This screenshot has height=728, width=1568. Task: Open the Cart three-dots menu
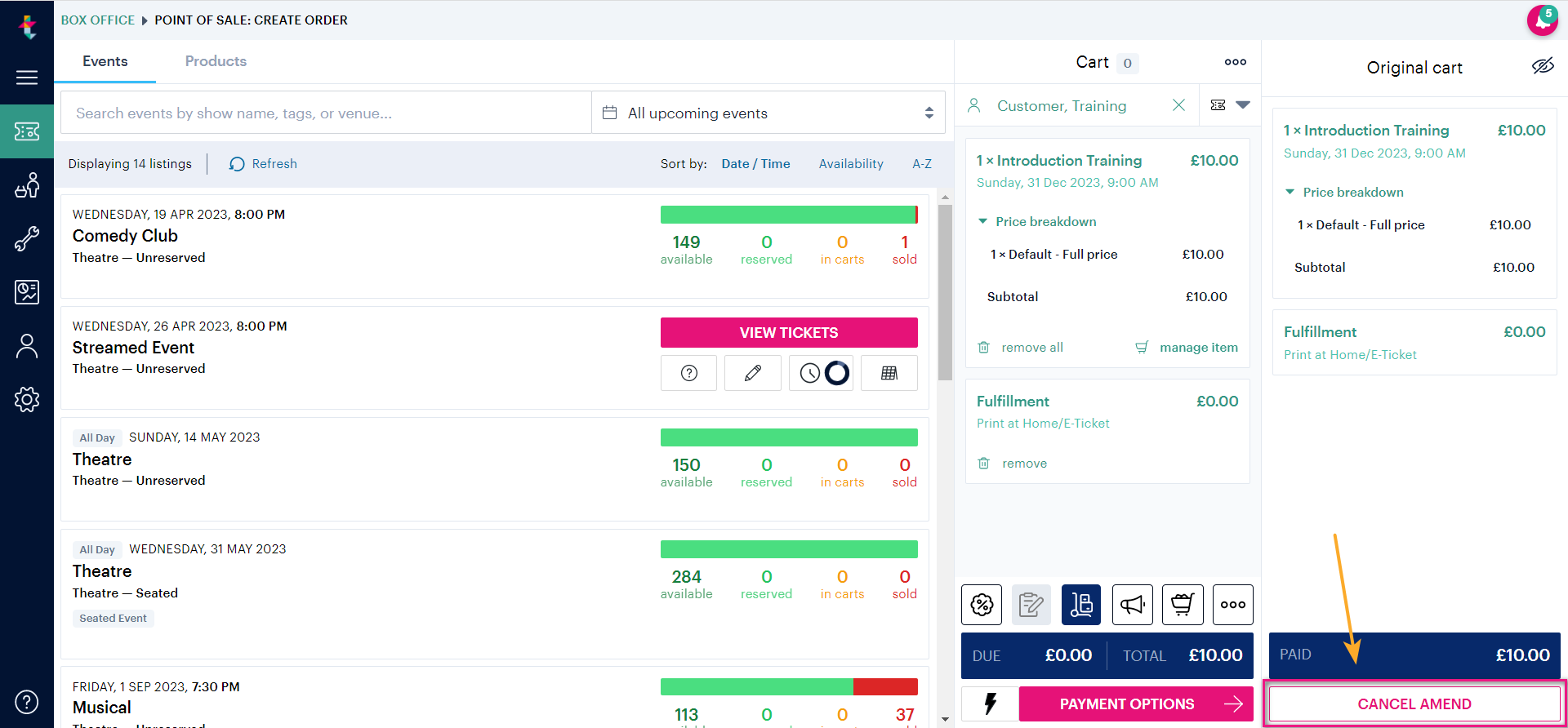(x=1236, y=62)
